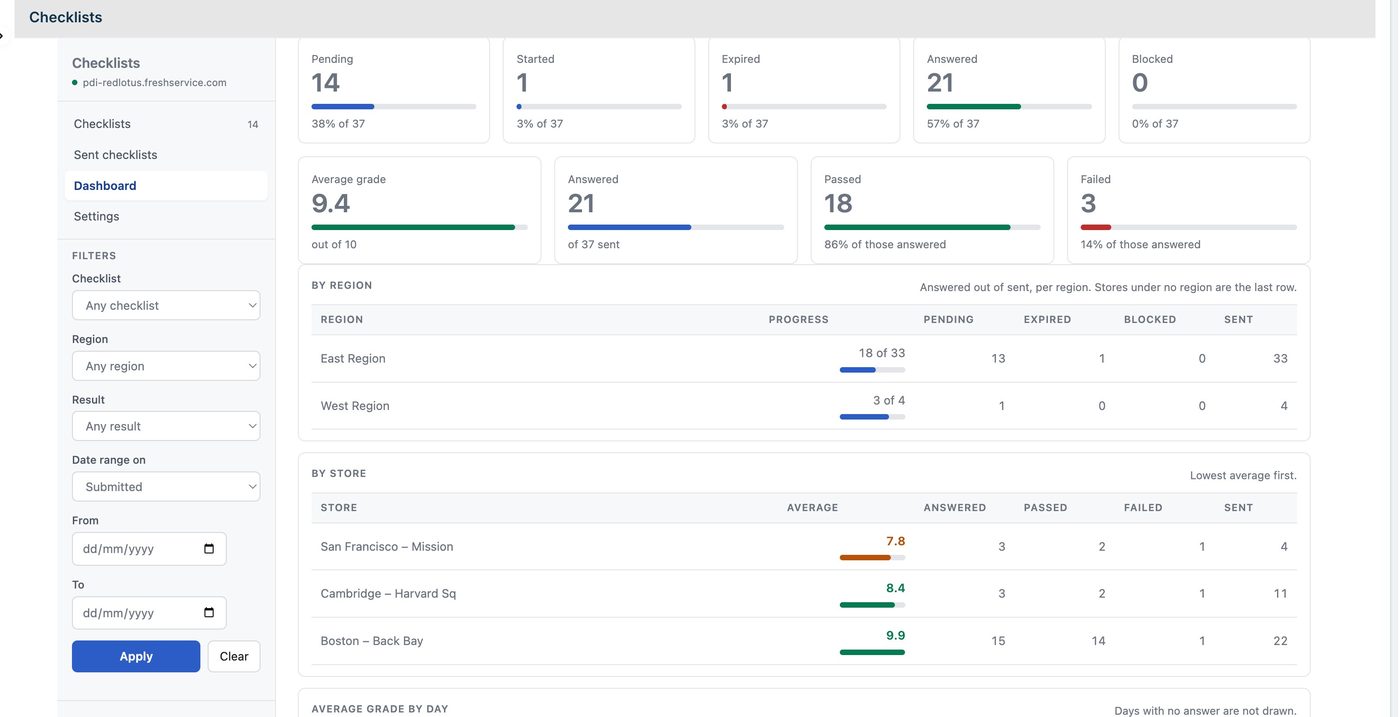Select the Dashboard sidebar item

pyautogui.click(x=166, y=186)
